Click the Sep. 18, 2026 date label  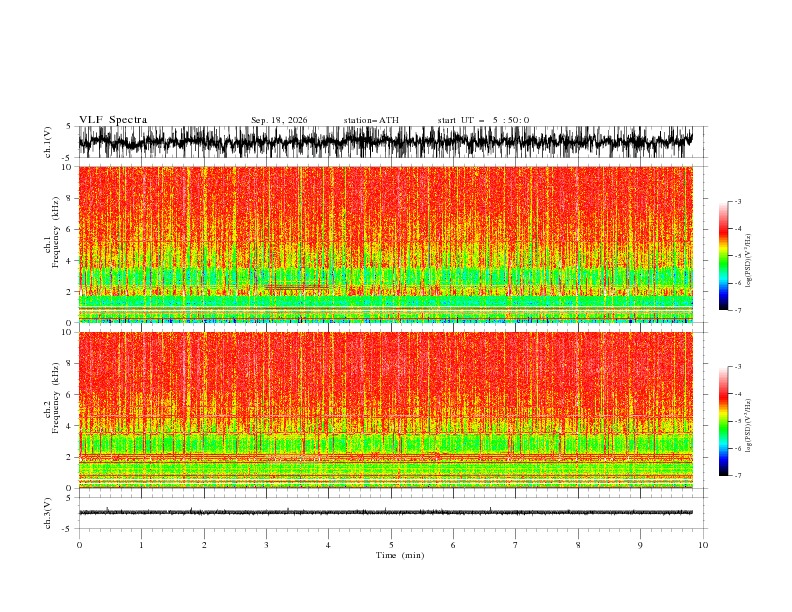[x=279, y=120]
